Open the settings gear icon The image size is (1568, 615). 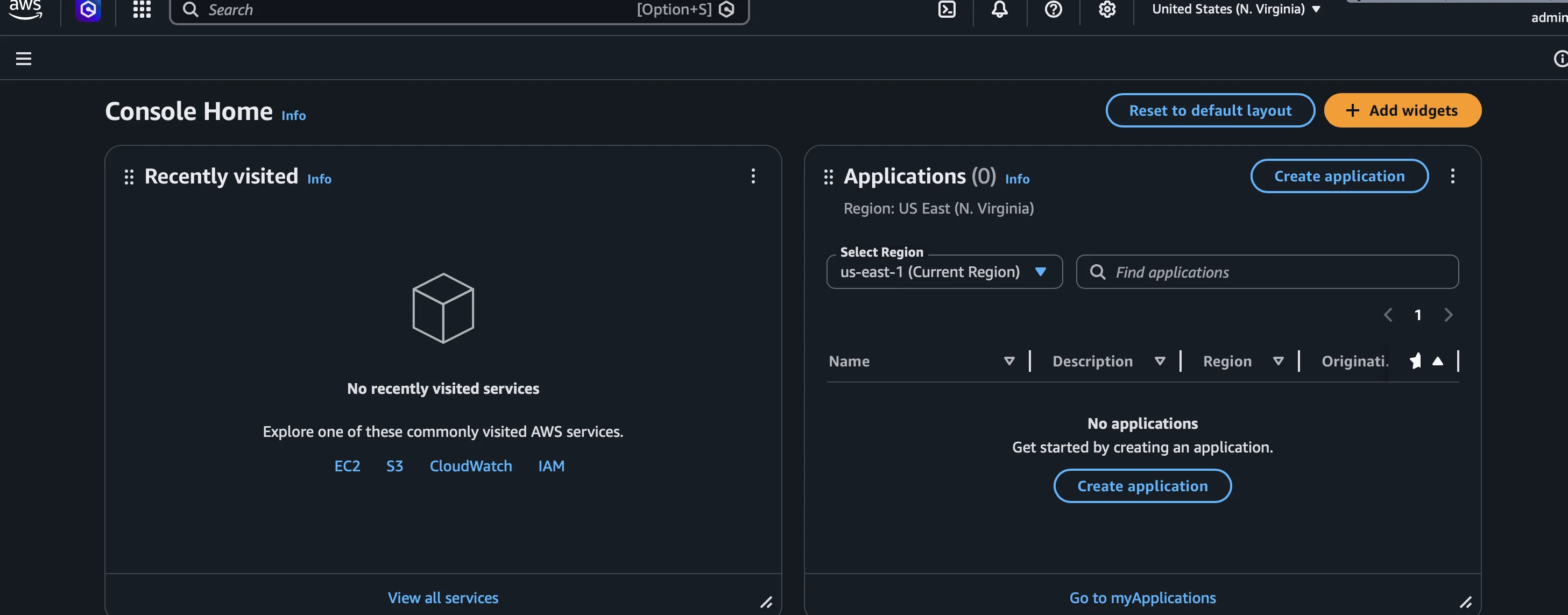point(1107,10)
